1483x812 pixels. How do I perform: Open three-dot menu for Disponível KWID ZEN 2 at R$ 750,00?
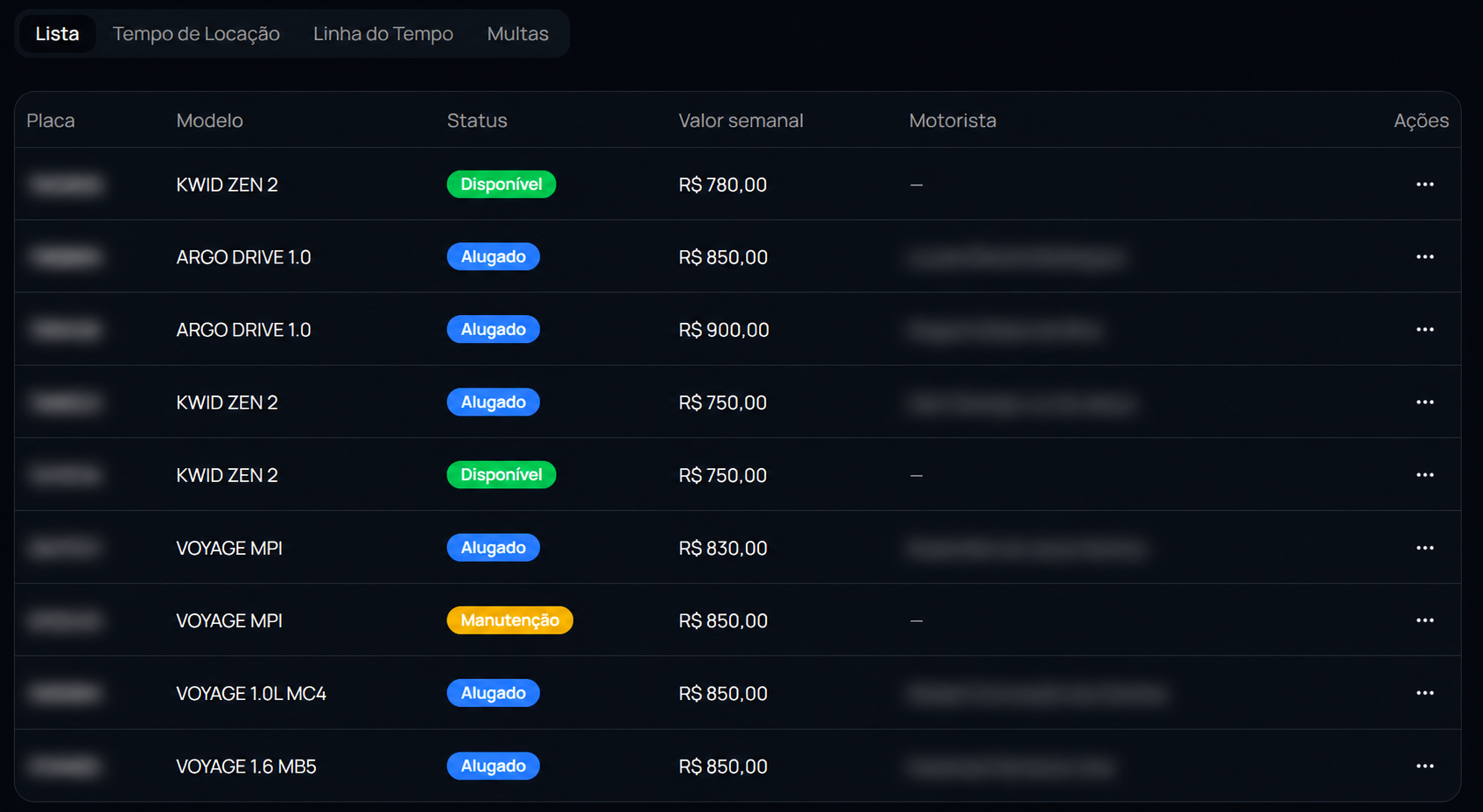[x=1424, y=475]
